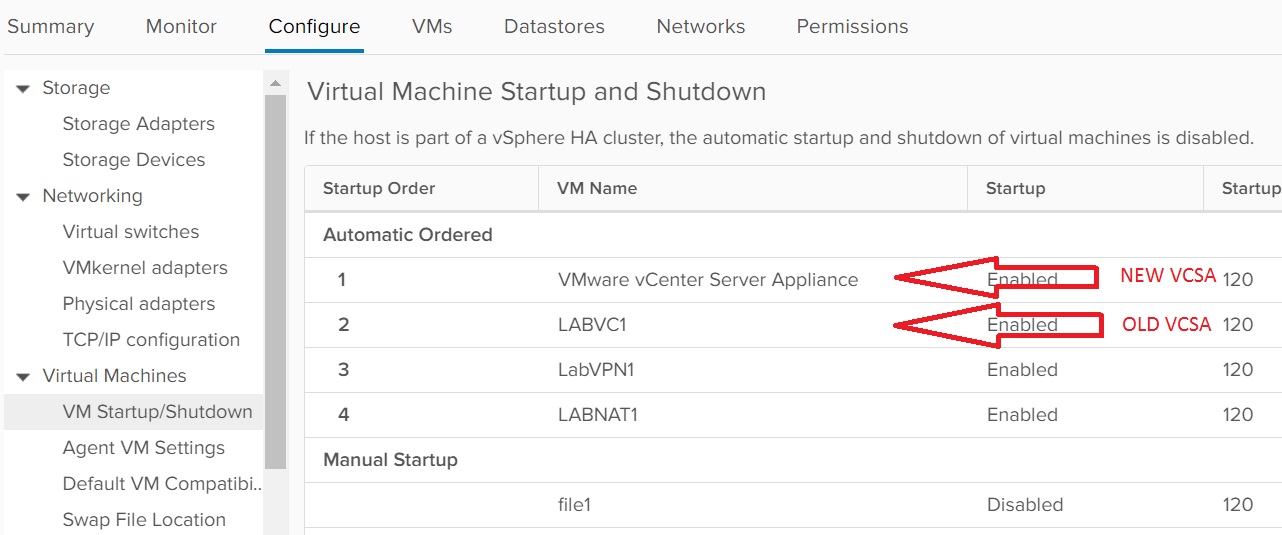
Task: Select Virtual switches in sidebar
Action: tap(130, 232)
